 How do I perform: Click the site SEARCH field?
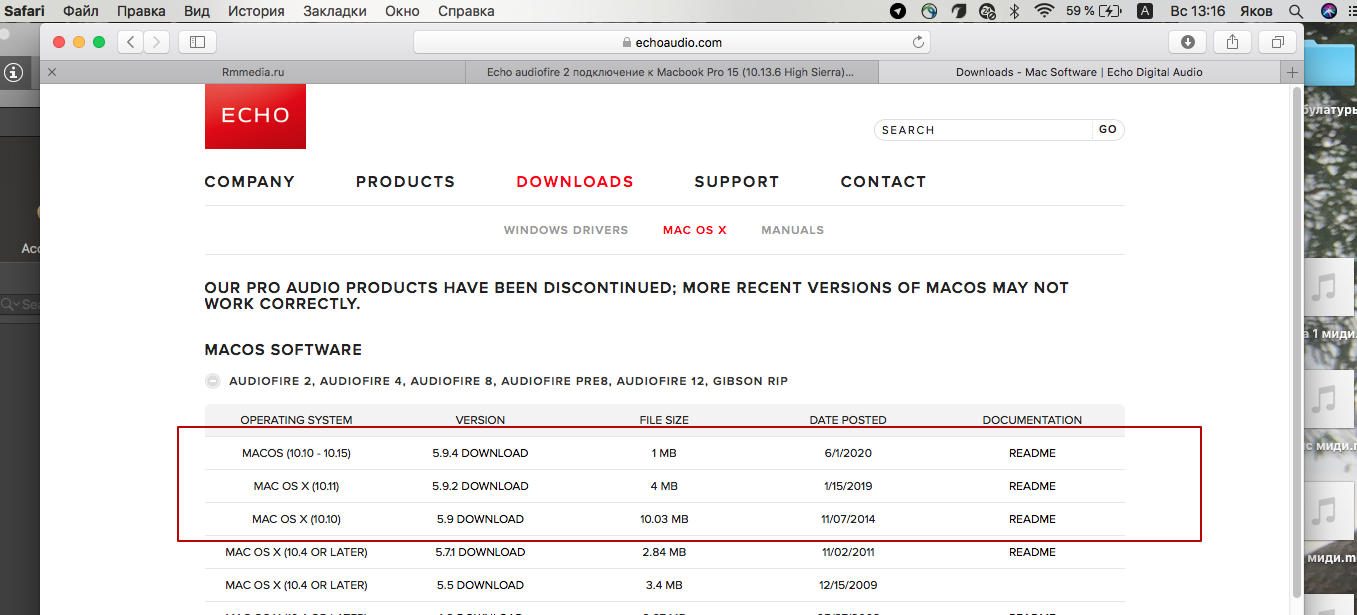tap(983, 130)
